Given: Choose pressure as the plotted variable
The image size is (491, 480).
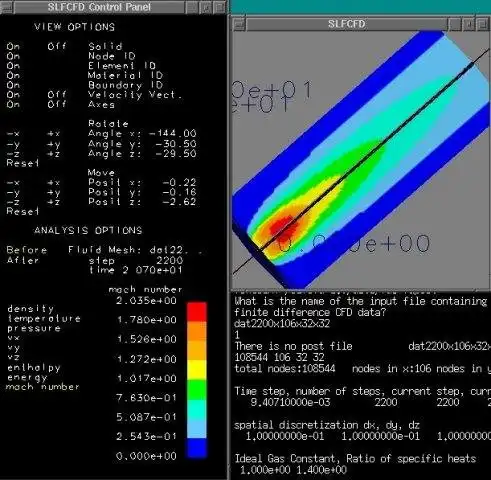Looking at the screenshot, I should (34, 328).
